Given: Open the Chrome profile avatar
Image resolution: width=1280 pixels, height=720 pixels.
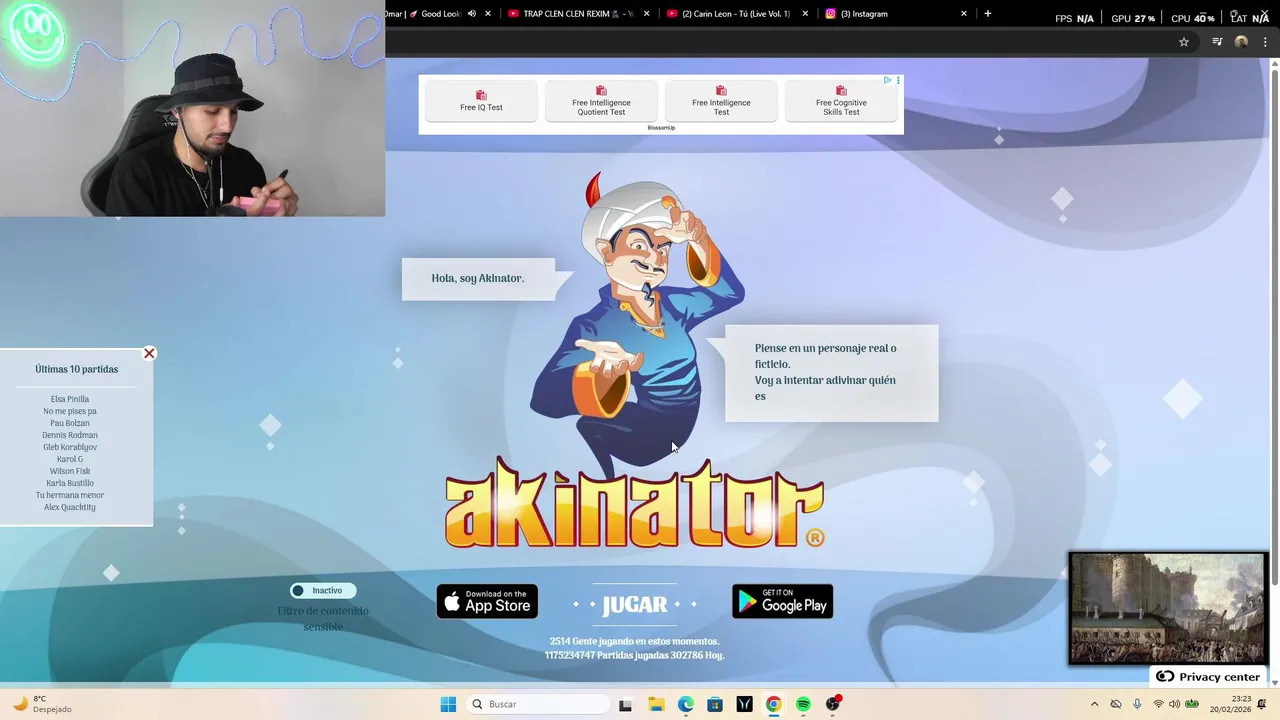Looking at the screenshot, I should pos(1241,42).
